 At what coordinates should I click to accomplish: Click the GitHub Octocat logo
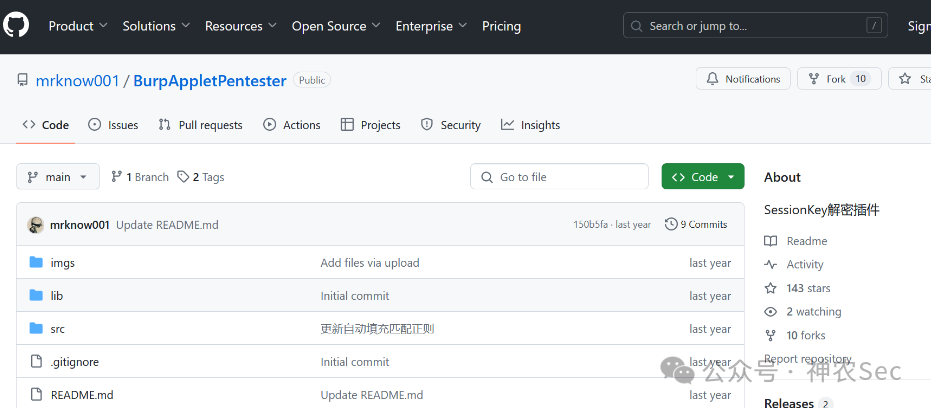pos(15,26)
